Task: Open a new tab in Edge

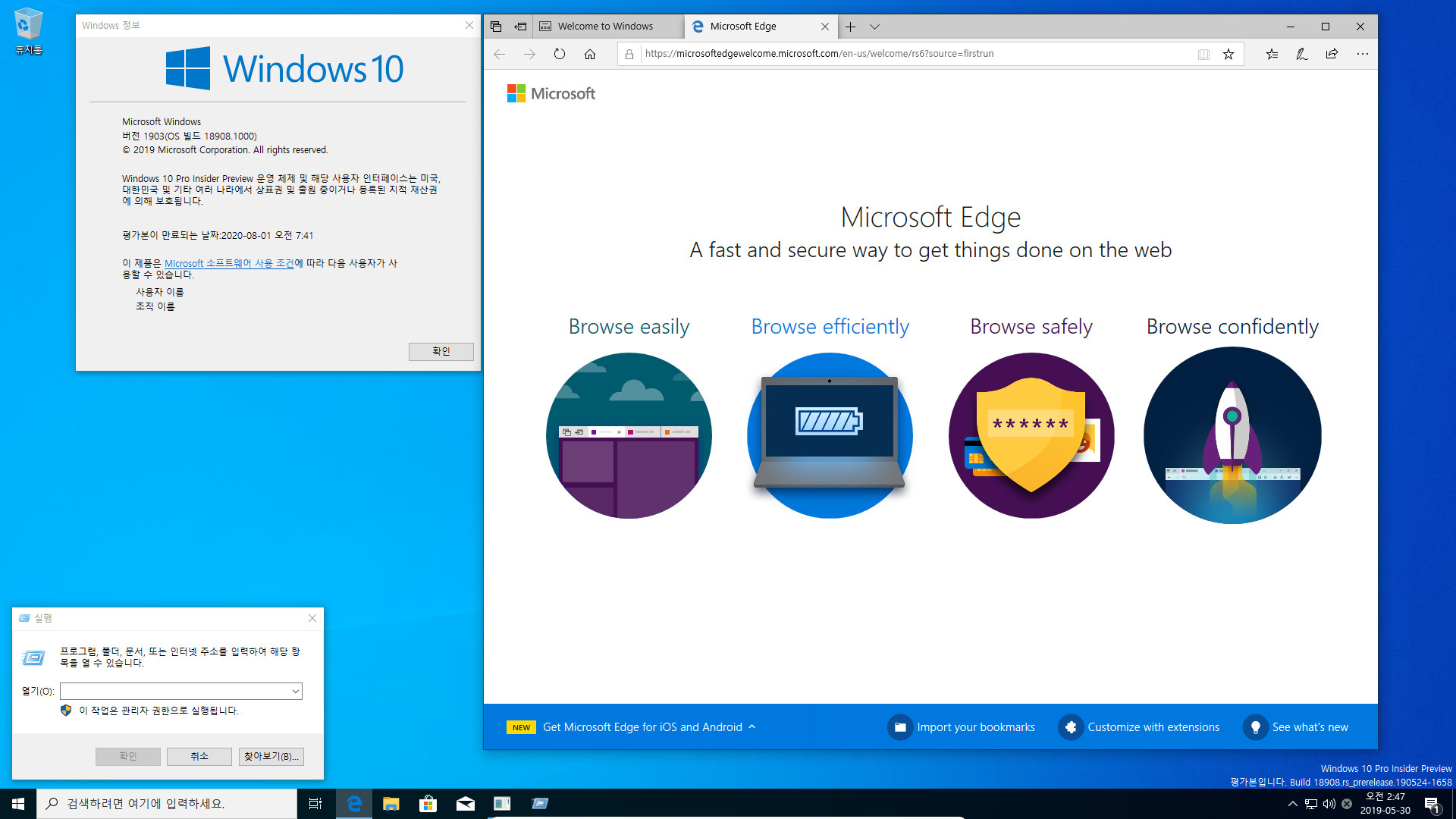Action: pyautogui.click(x=851, y=27)
